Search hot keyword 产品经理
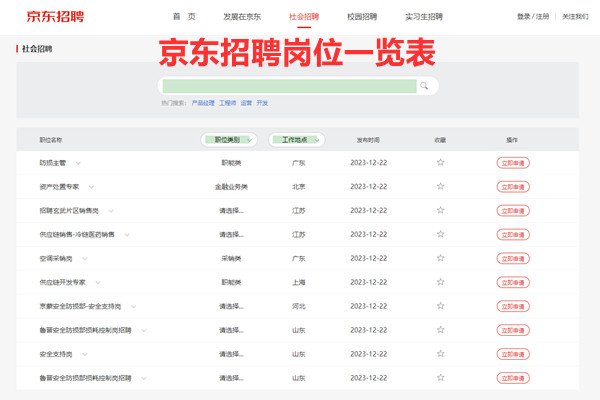 pos(203,103)
